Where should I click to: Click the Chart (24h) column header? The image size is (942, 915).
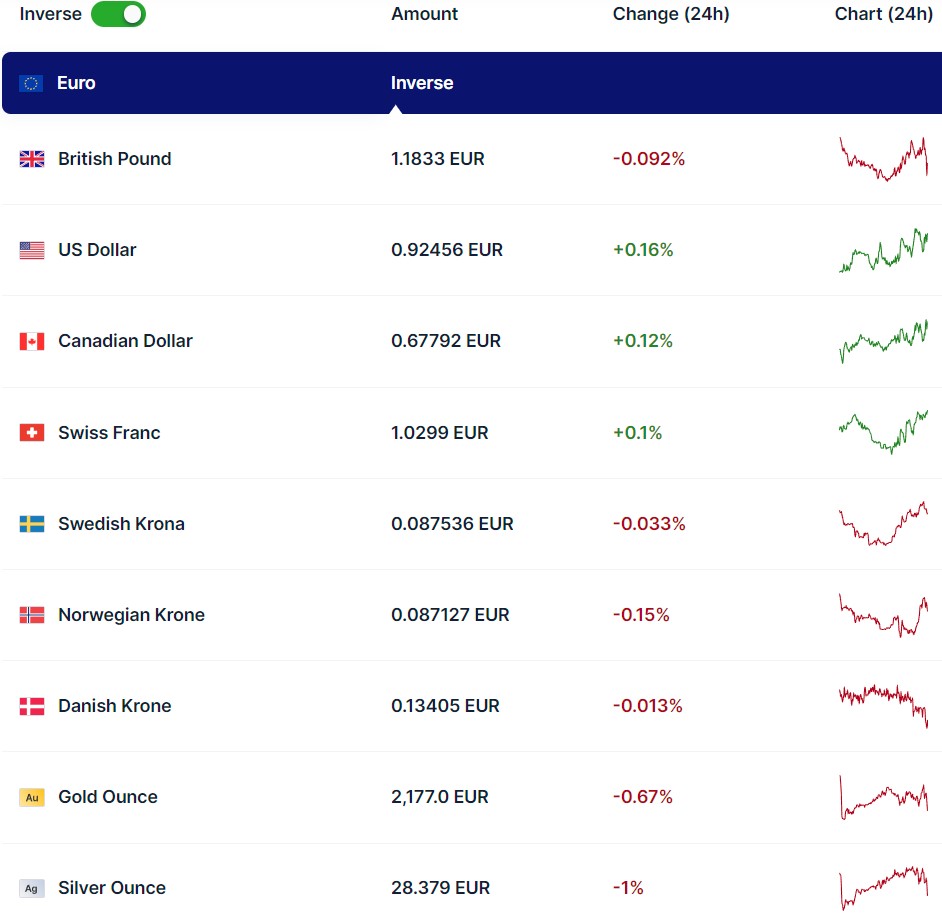point(883,14)
